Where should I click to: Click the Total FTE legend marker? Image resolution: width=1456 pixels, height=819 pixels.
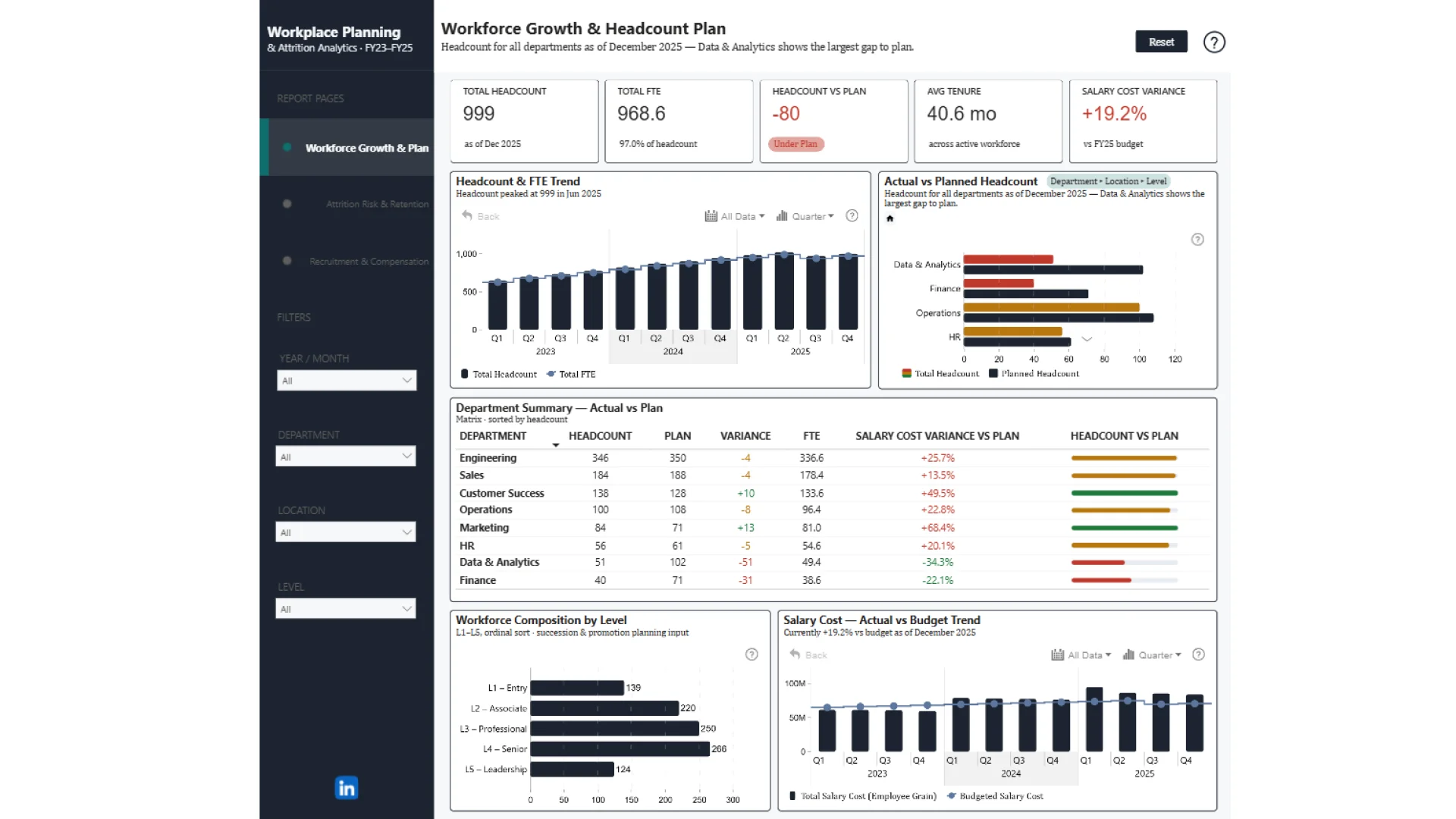tap(551, 374)
